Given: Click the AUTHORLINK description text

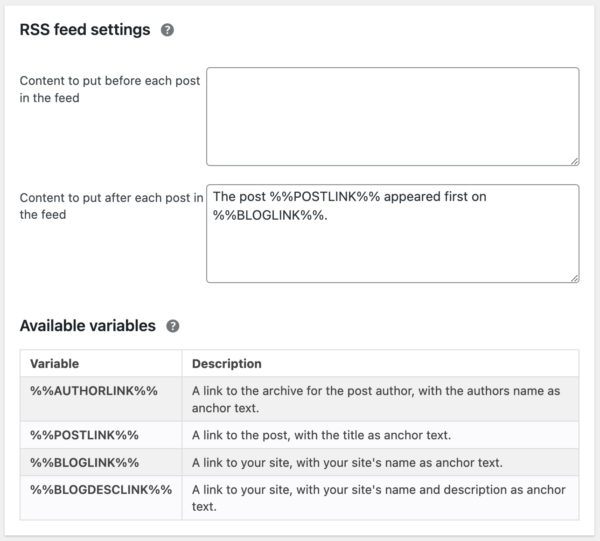Looking at the screenshot, I should point(376,399).
